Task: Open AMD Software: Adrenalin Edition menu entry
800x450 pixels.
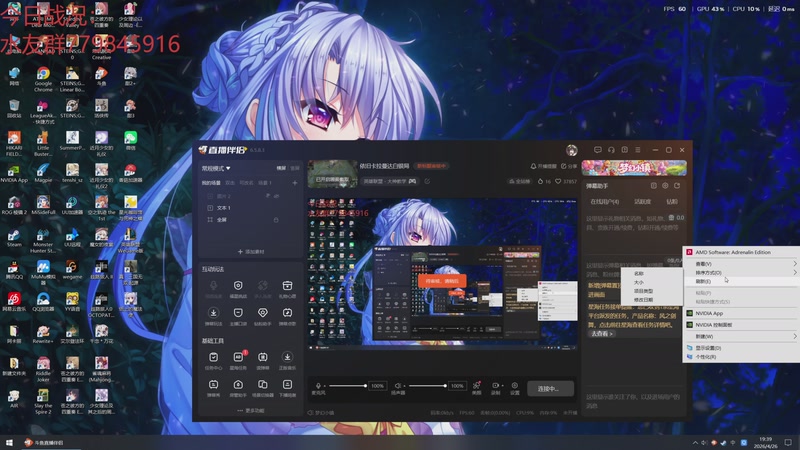Action: coord(741,252)
